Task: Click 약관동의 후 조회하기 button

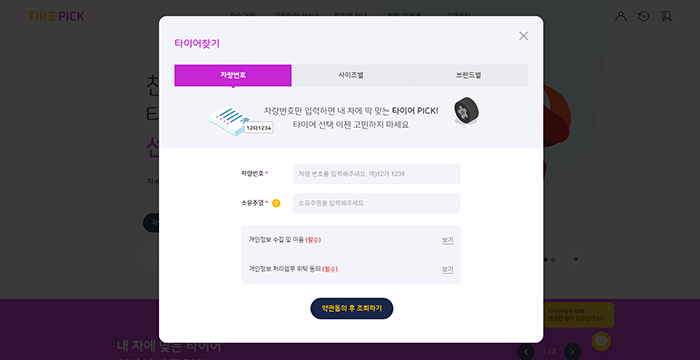Action: (x=352, y=309)
